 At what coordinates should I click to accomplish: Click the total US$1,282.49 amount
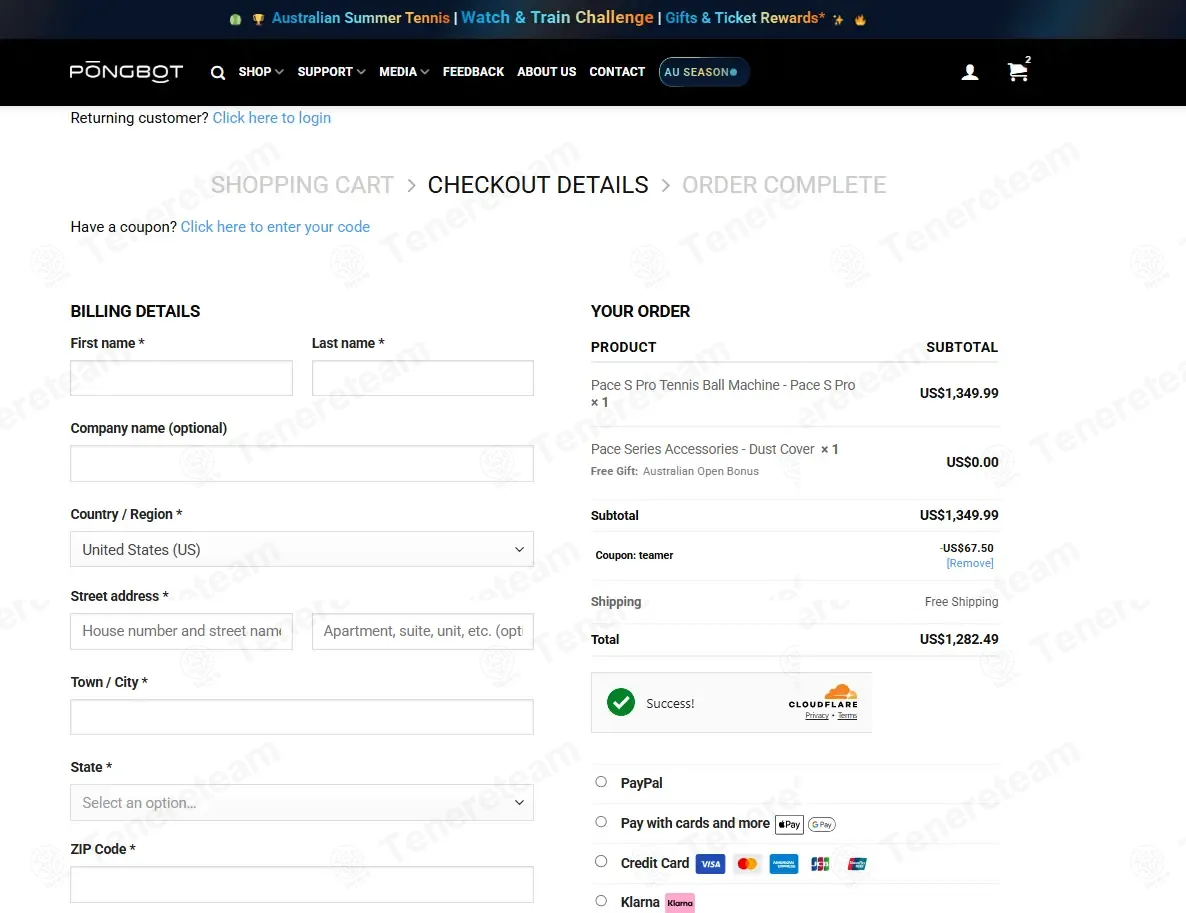959,639
